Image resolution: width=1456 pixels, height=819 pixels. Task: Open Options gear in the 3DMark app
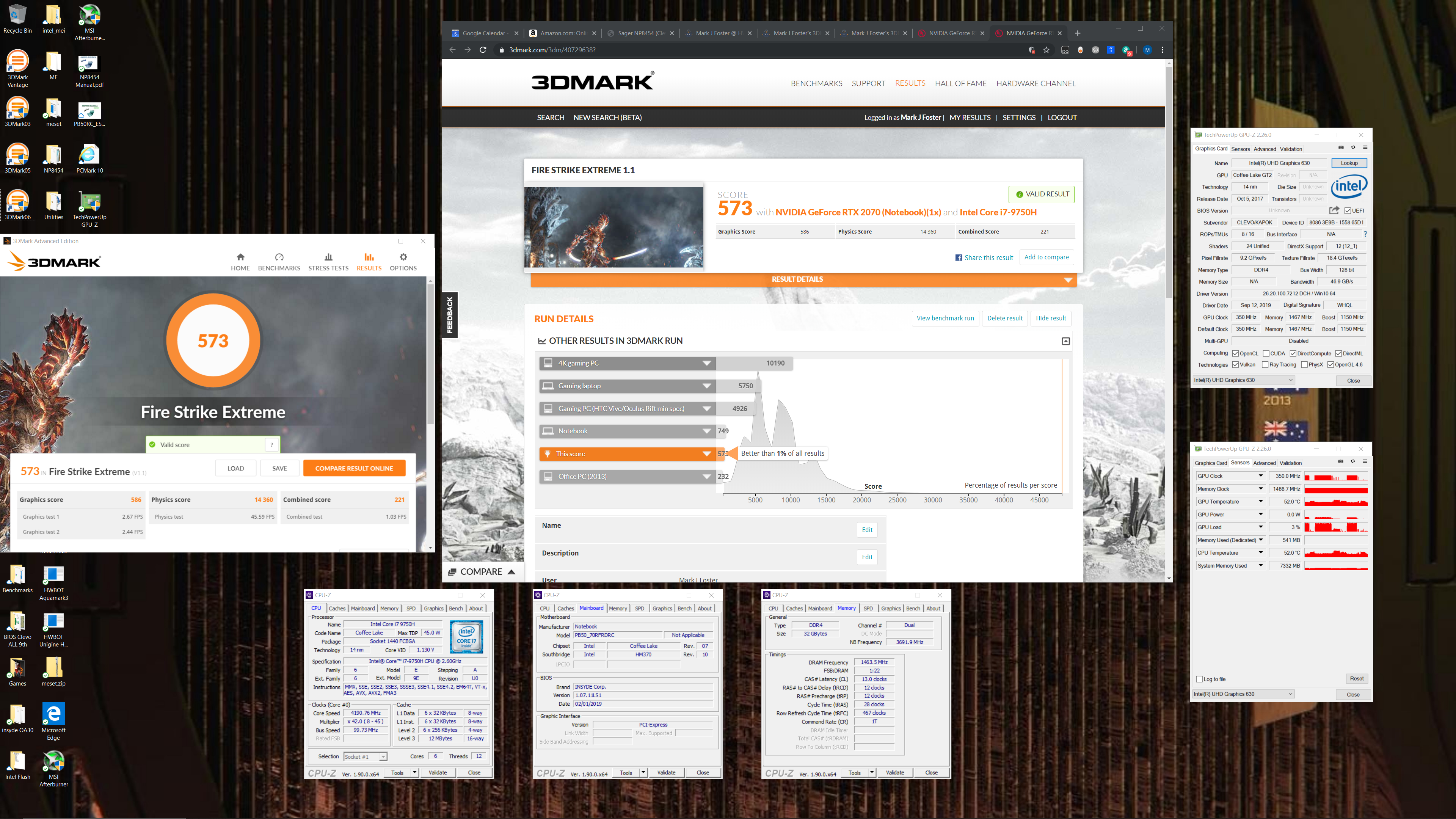(x=403, y=262)
